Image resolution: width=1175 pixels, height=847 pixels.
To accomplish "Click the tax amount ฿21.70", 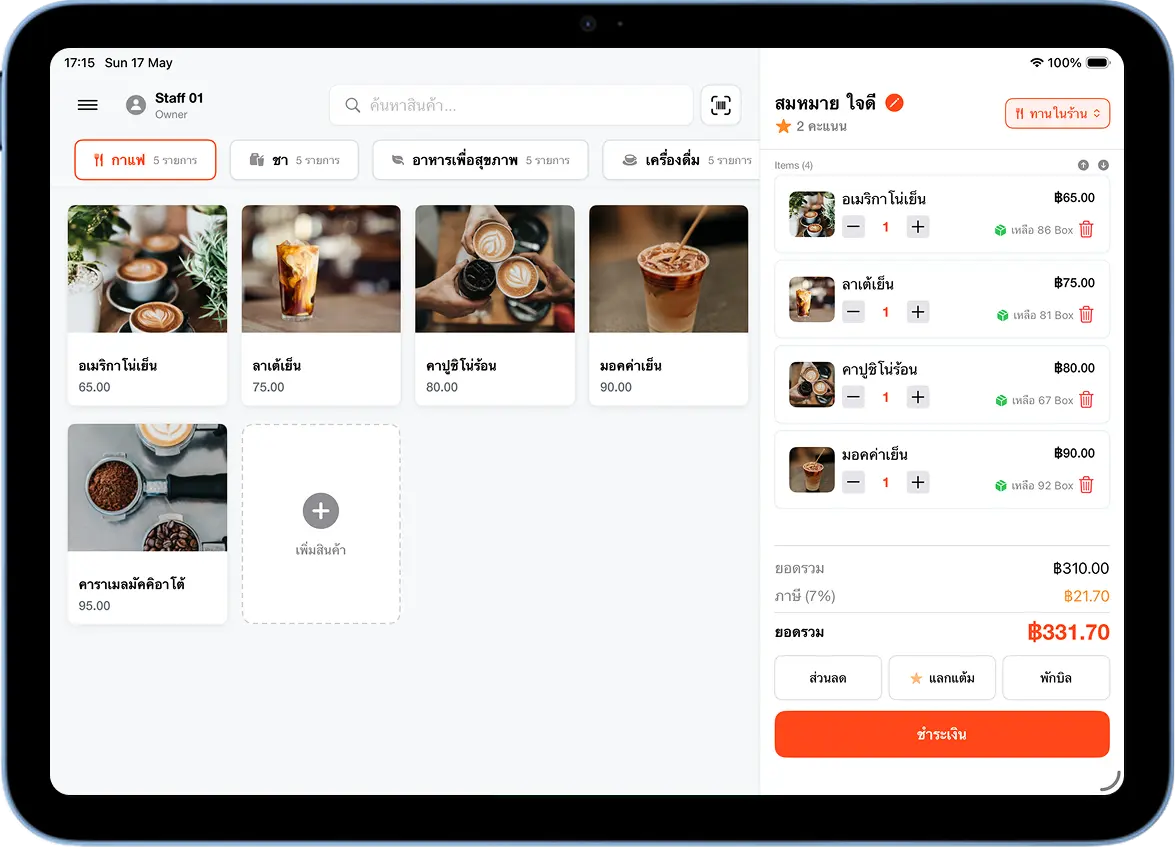I will point(1087,596).
